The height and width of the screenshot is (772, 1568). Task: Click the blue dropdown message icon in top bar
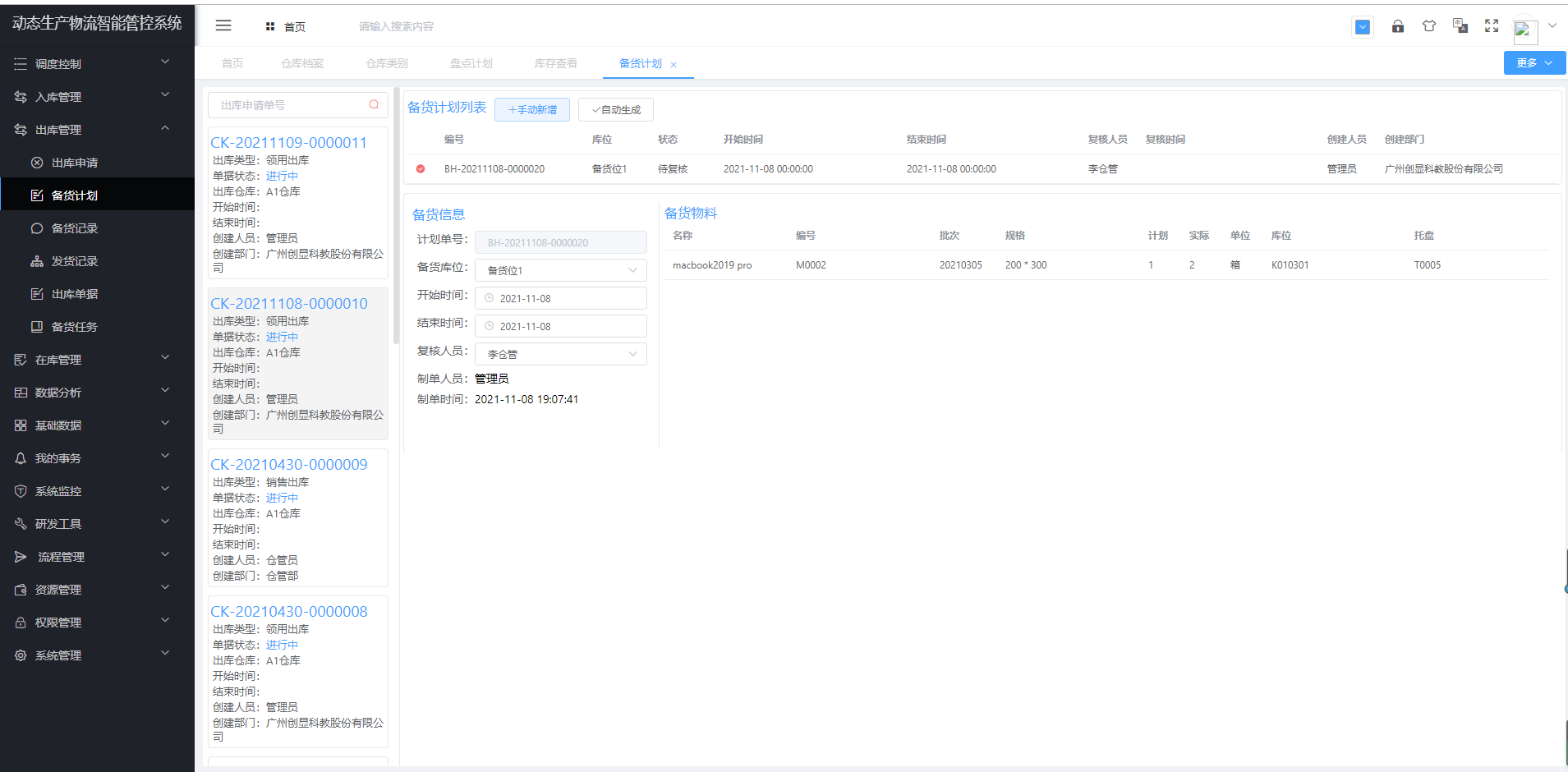[1363, 27]
